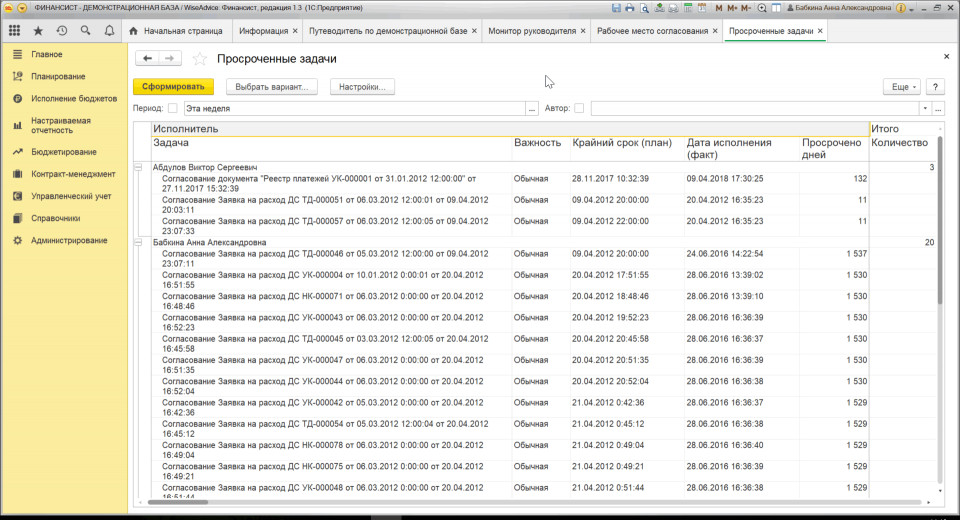This screenshot has width=960, height=520.
Task: Click the M- memory subtract icon
Action: 746,8
